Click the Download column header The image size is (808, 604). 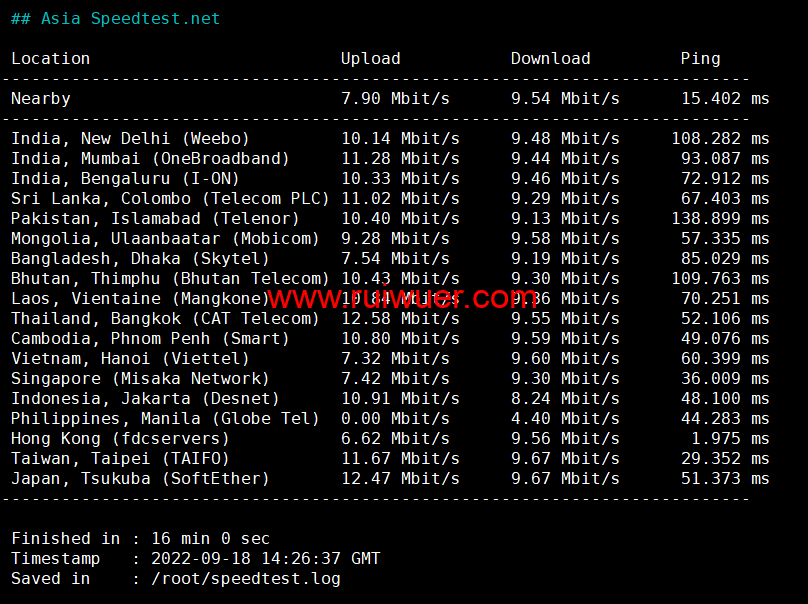pyautogui.click(x=550, y=59)
